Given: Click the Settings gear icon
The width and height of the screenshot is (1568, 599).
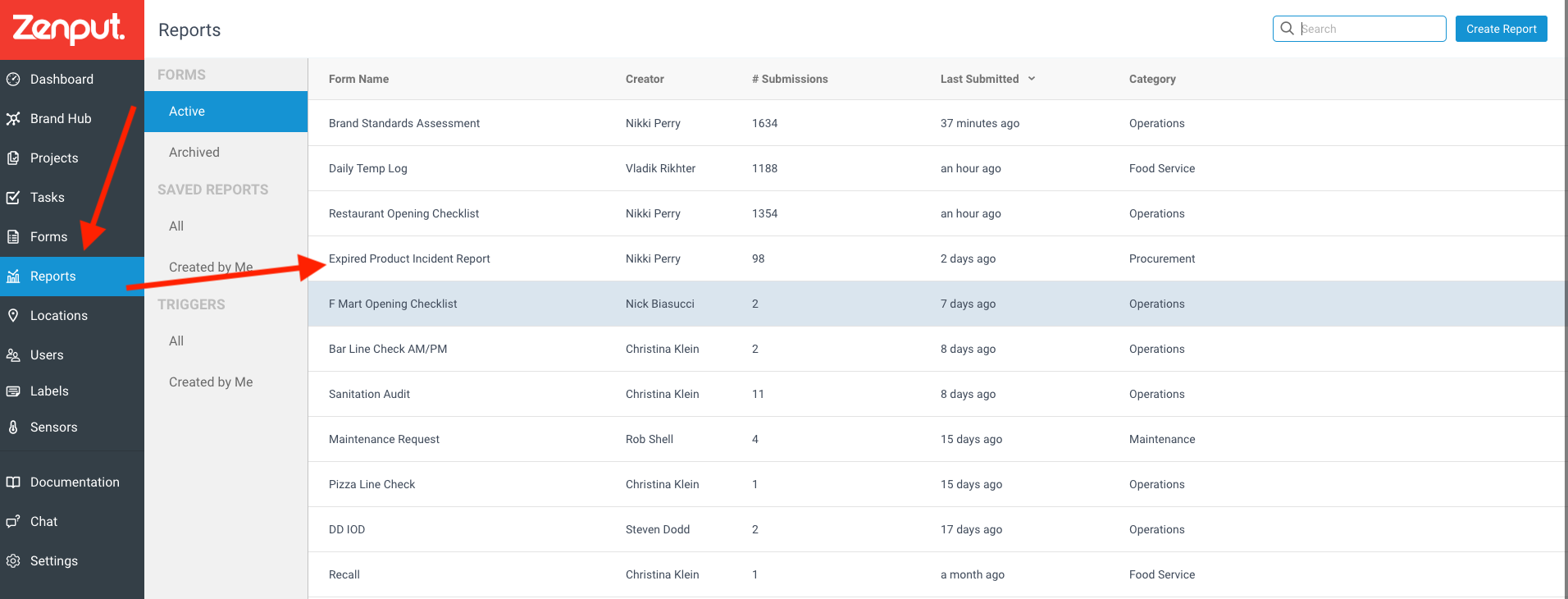Looking at the screenshot, I should [13, 561].
